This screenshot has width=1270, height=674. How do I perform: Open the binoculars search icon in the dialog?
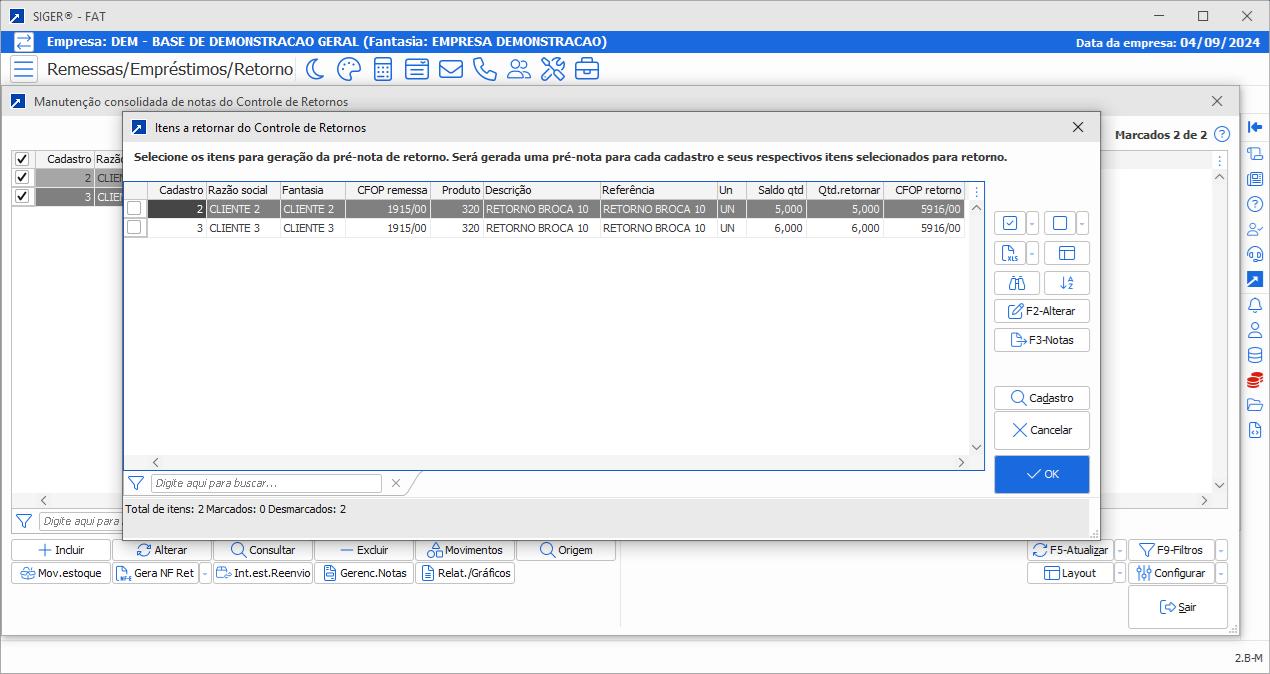[1016, 283]
